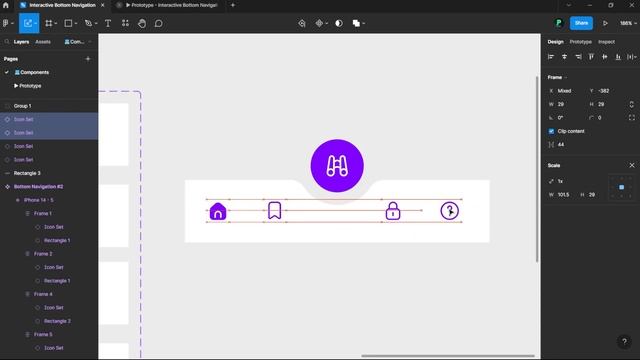Click the Y position field
The width and height of the screenshot is (640, 360).
pos(607,91)
